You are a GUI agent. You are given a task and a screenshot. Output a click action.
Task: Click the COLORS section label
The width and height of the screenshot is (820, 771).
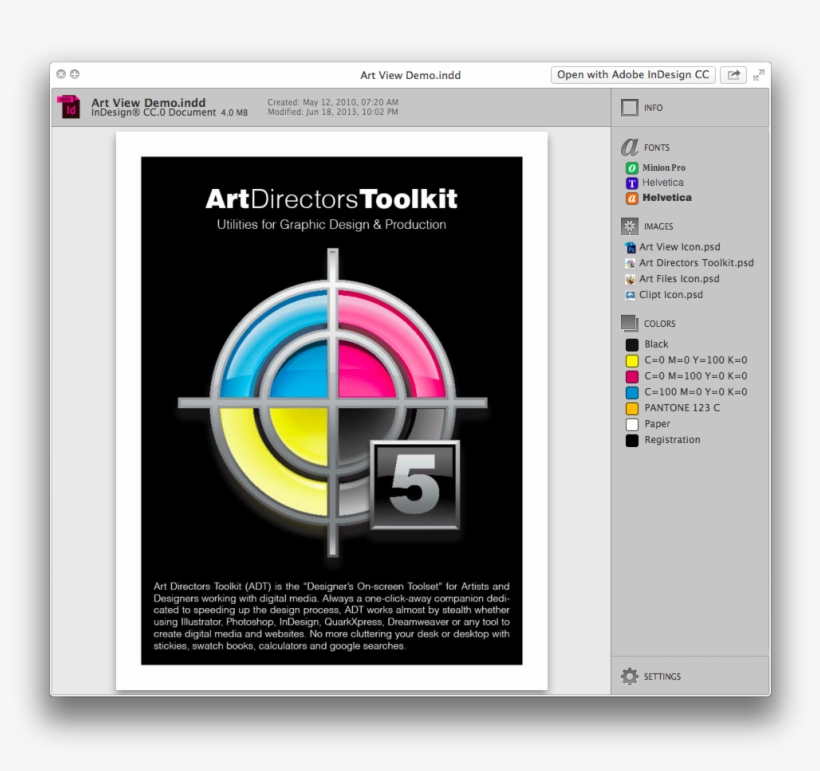point(659,324)
